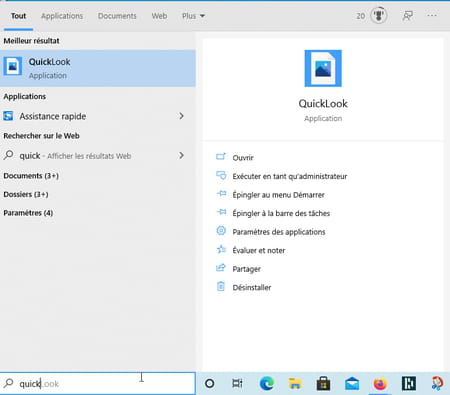Click the search box magnifier icon
The image size is (450, 395).
pyautogui.click(x=9, y=383)
